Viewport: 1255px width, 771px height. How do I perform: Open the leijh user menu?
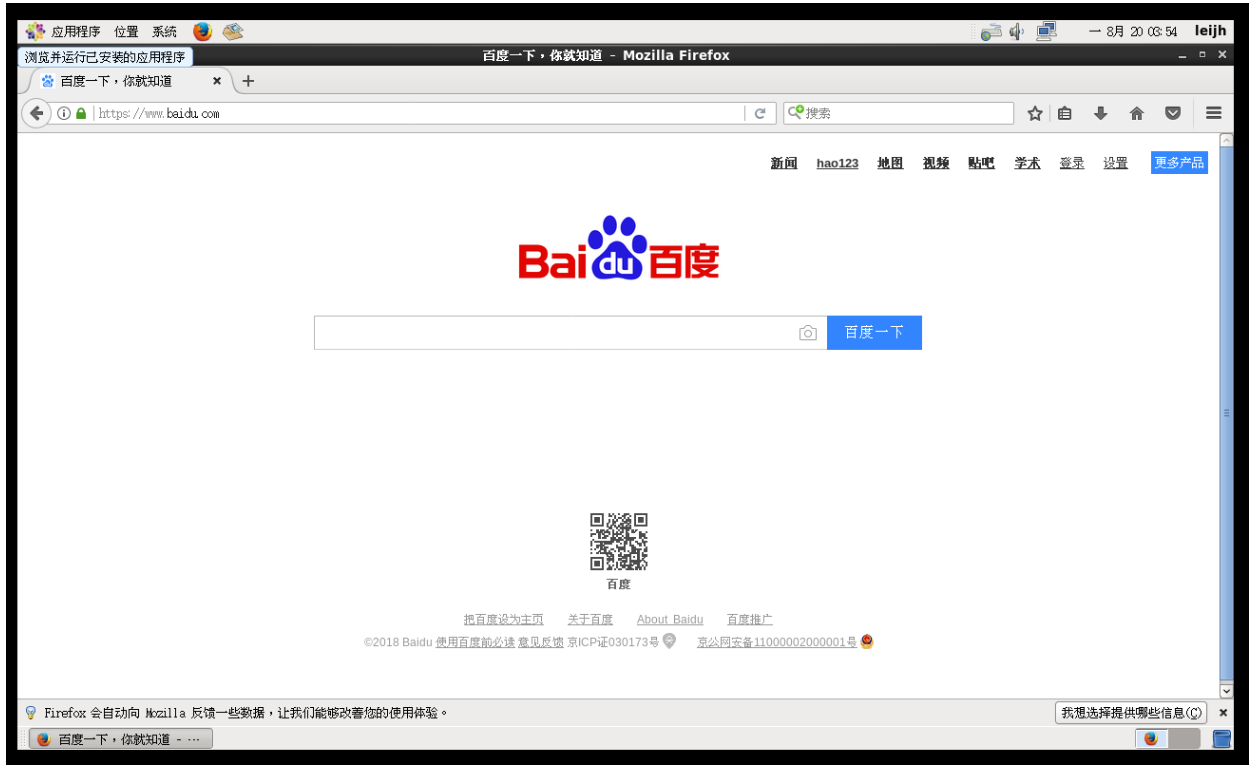pos(1209,31)
